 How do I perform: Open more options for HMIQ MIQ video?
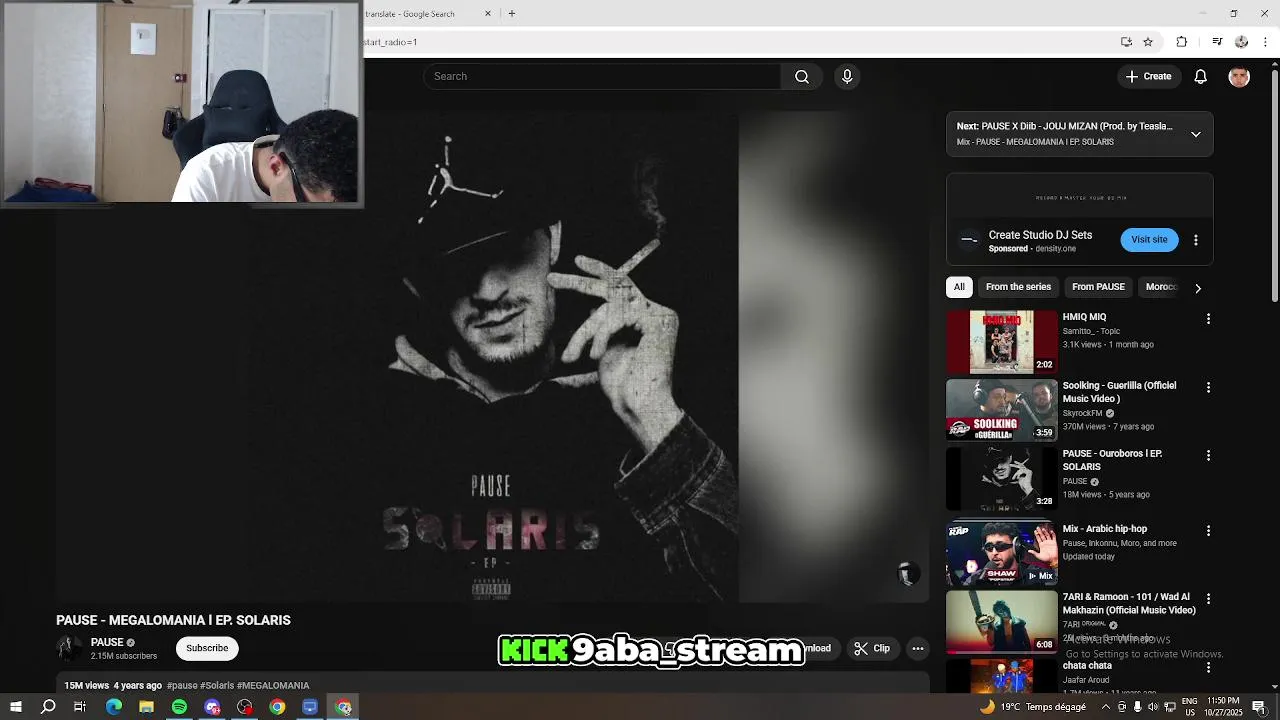1208,319
